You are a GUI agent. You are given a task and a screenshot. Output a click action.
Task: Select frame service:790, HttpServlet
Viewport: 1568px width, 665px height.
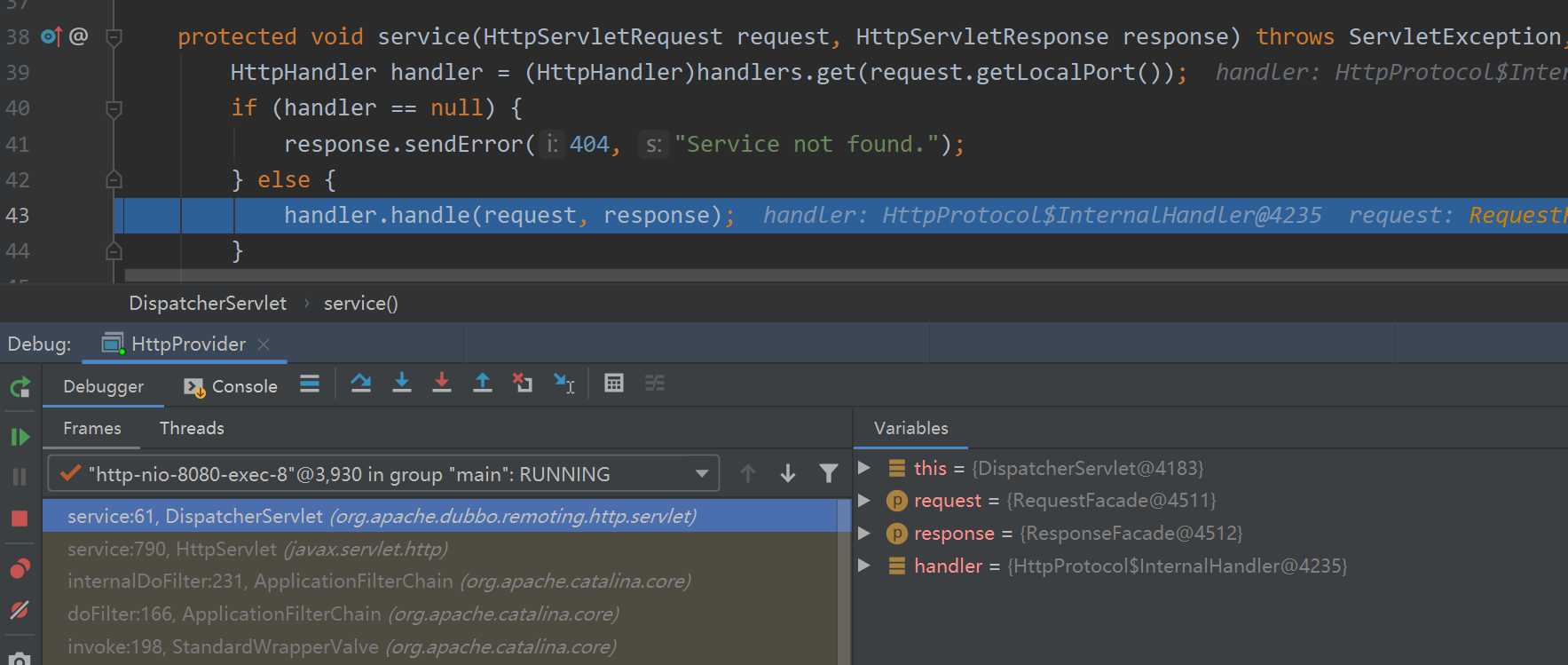click(441, 549)
